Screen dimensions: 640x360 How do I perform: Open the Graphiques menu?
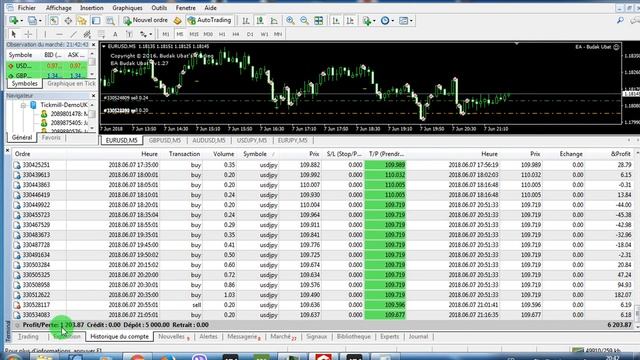(x=127, y=8)
